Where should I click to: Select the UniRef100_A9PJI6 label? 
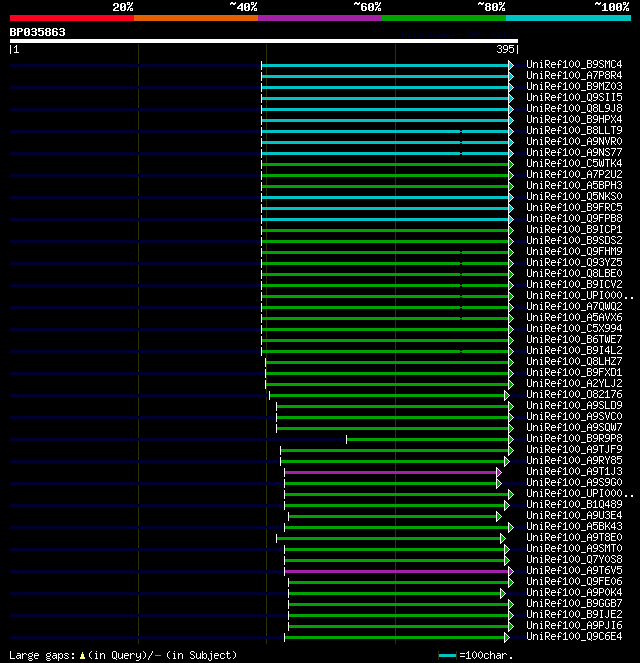click(x=574, y=625)
